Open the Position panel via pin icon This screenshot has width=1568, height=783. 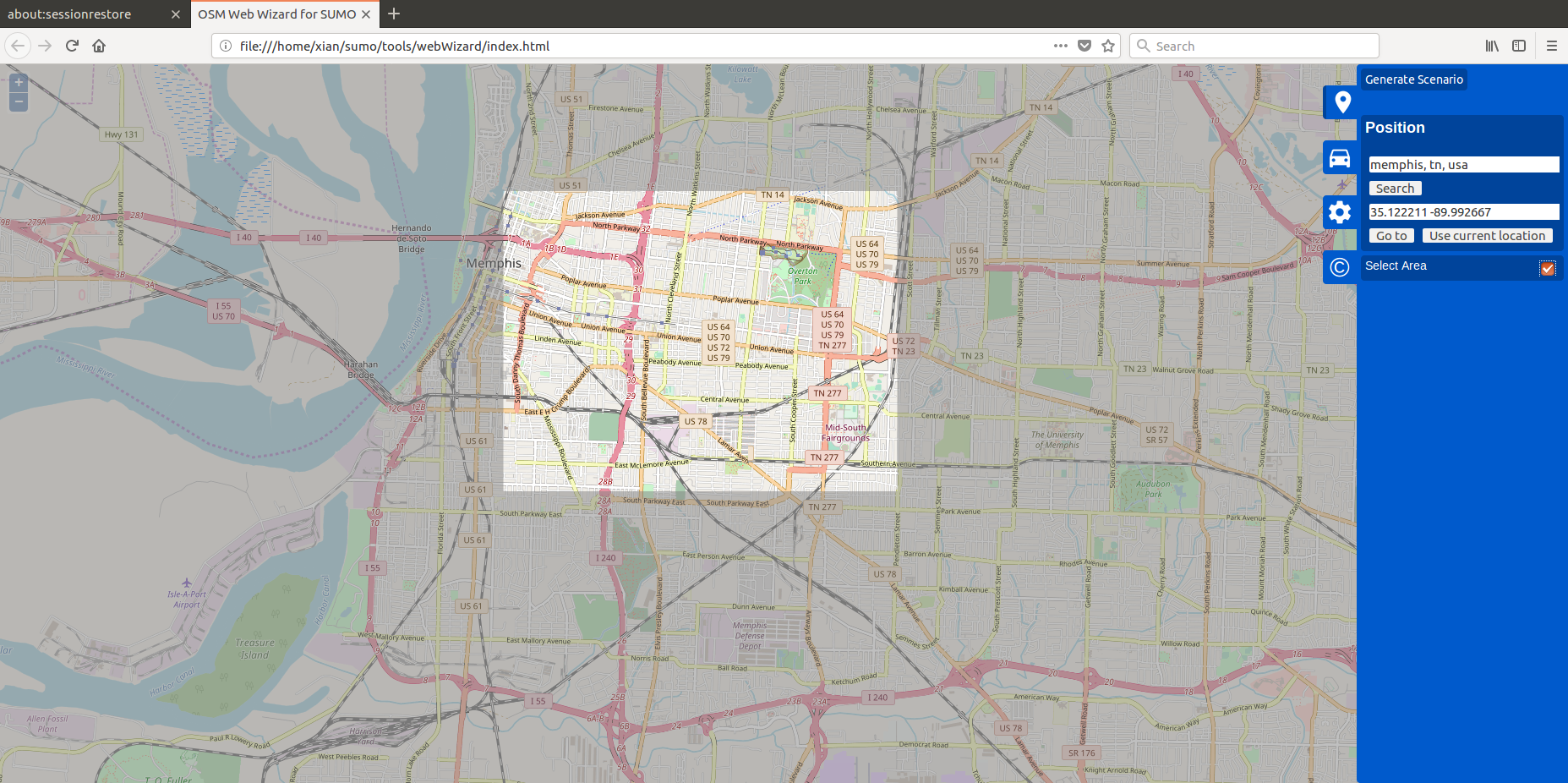point(1342,101)
